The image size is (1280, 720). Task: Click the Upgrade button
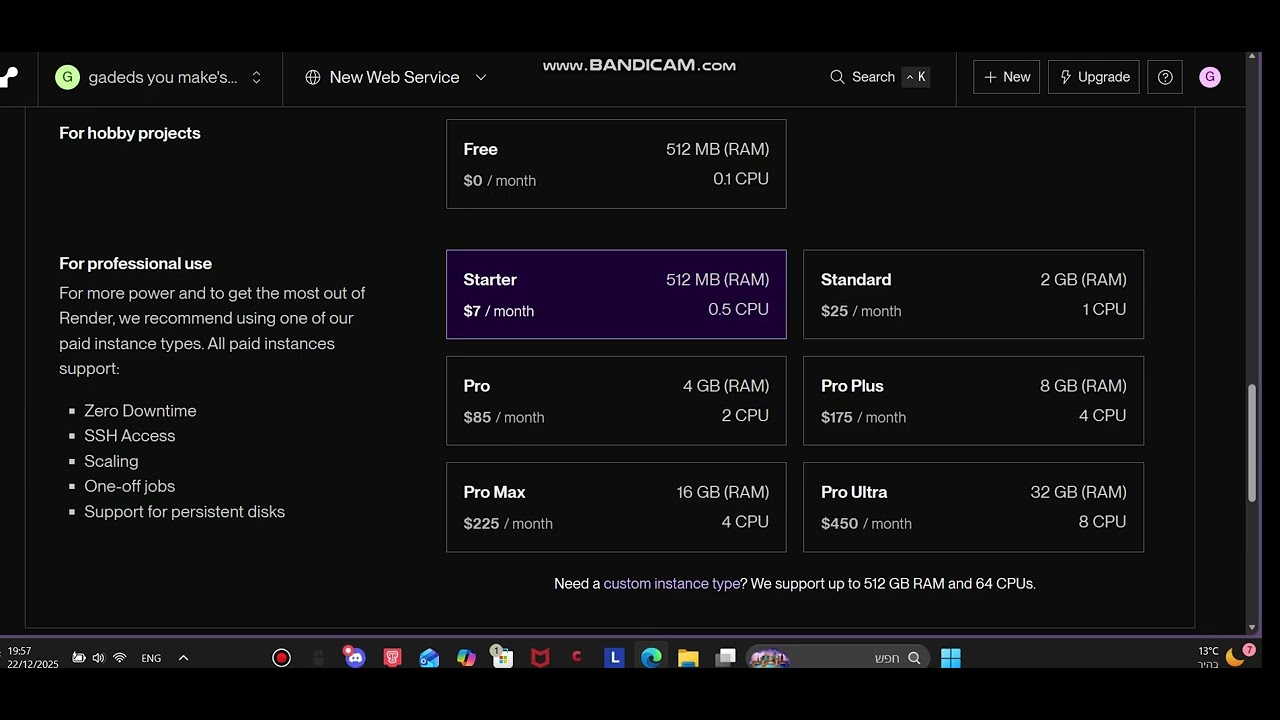[x=1094, y=77]
